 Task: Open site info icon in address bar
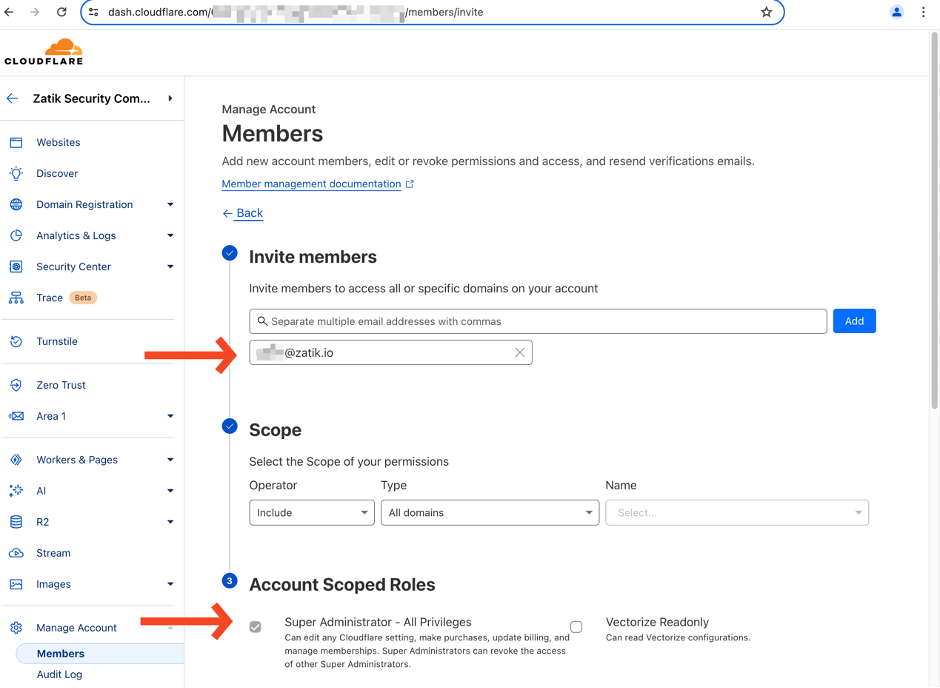(94, 12)
